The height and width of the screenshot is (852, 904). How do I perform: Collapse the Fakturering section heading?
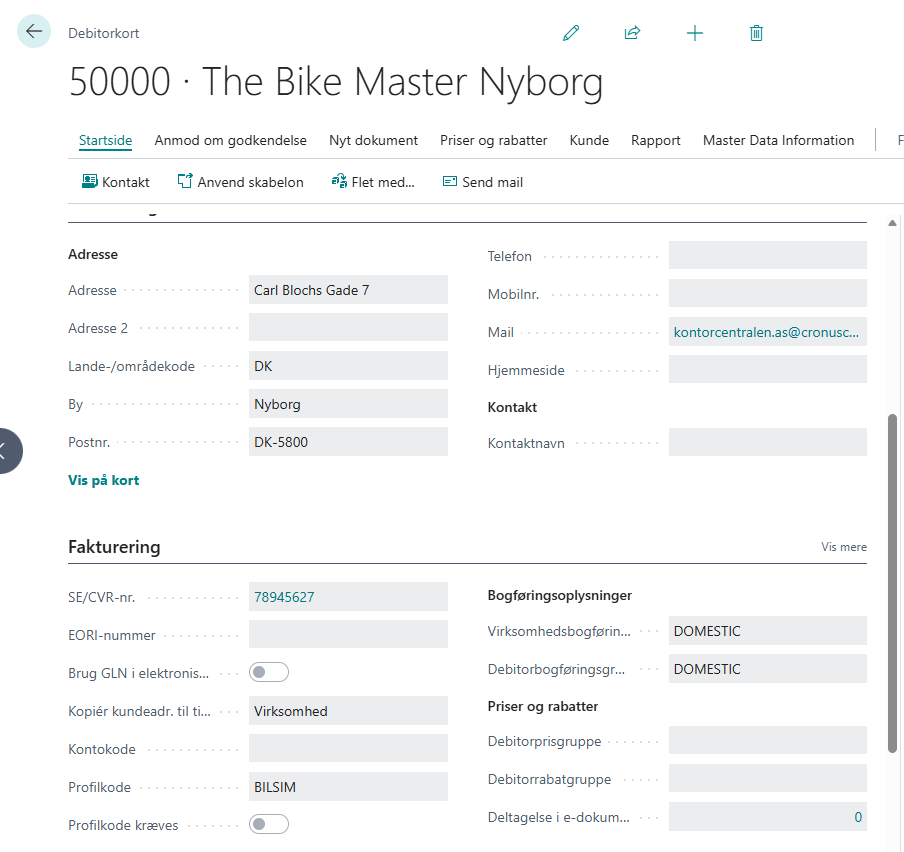[x=114, y=546]
